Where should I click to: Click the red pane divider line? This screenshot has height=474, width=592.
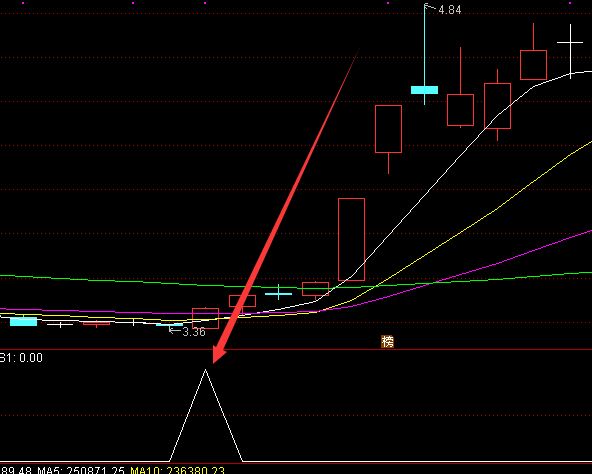[296, 349]
